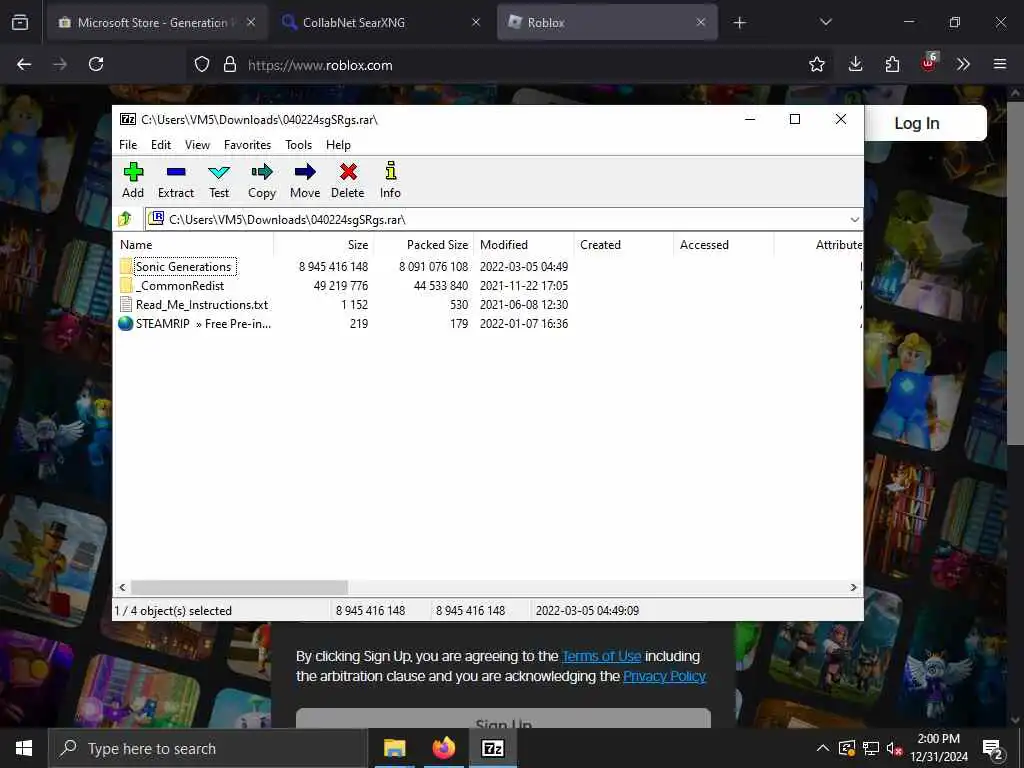Open the Help menu
The image size is (1024, 768).
338,145
